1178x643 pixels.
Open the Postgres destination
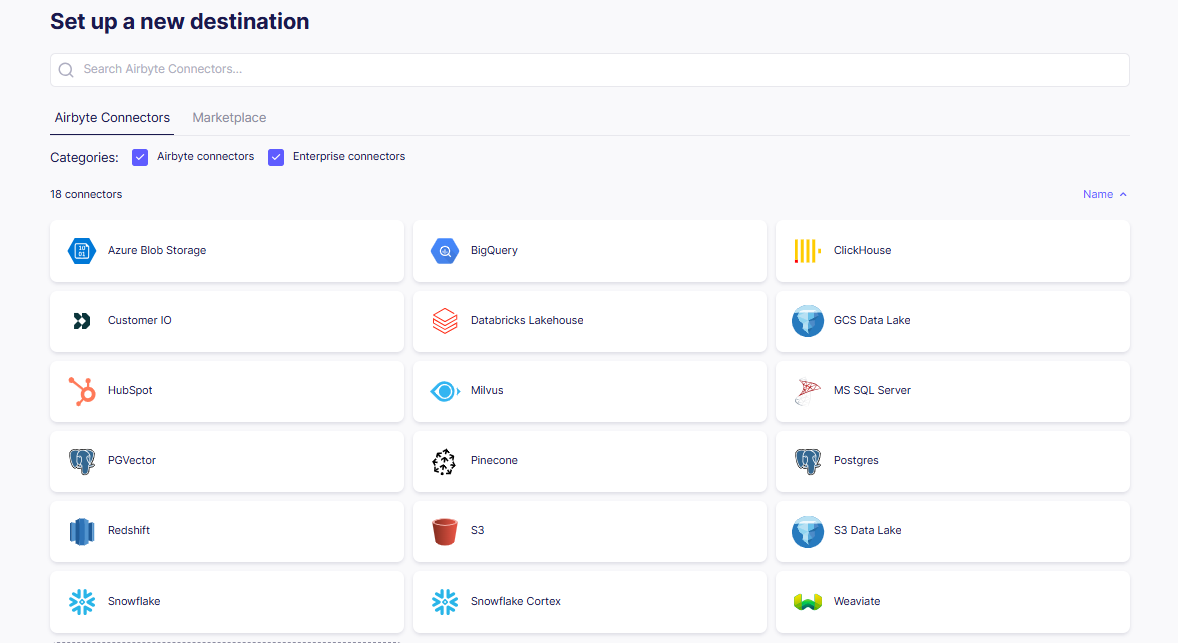click(950, 461)
